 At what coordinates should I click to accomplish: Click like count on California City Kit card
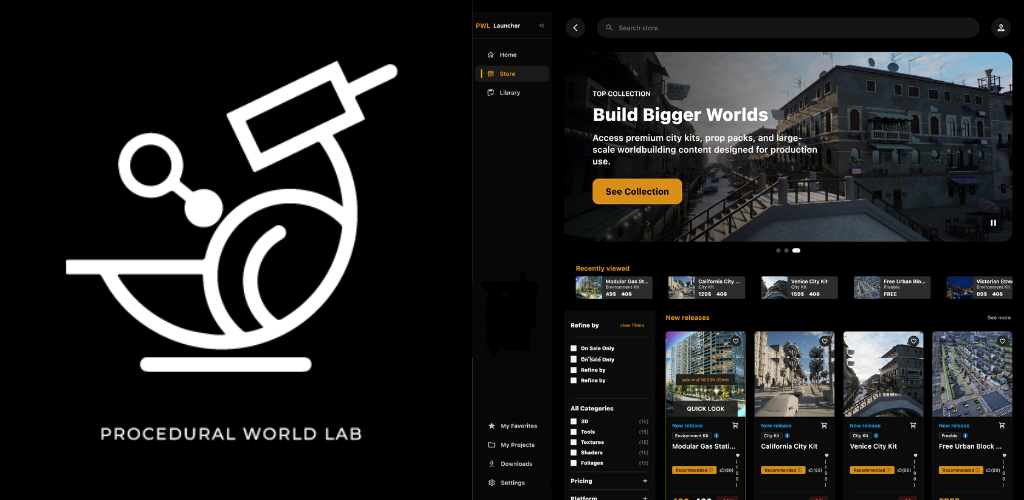814,470
